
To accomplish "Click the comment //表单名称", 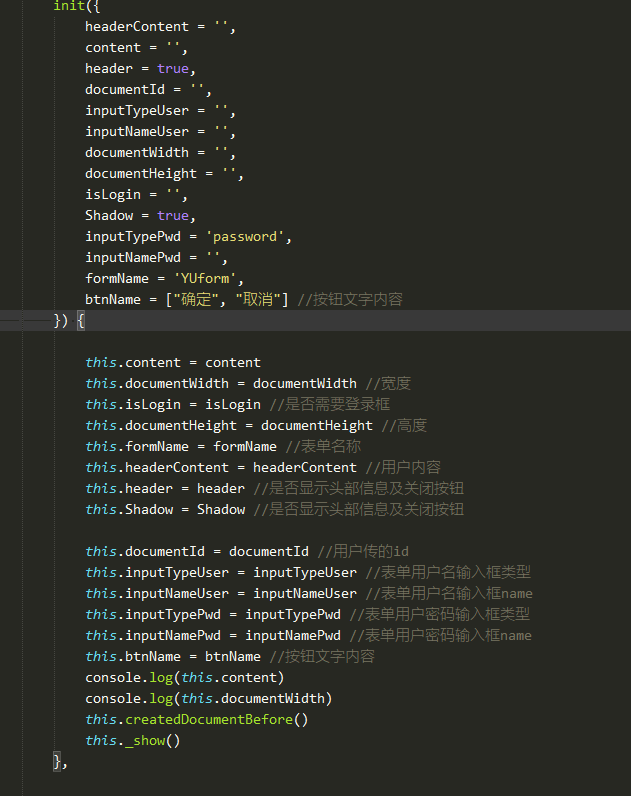I will pyautogui.click(x=323, y=447).
